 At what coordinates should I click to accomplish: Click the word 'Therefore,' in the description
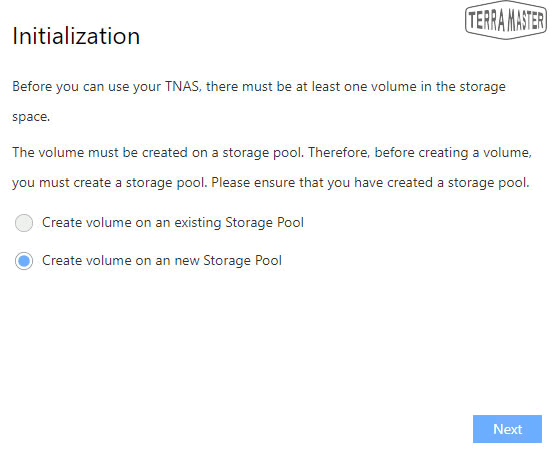[339, 152]
